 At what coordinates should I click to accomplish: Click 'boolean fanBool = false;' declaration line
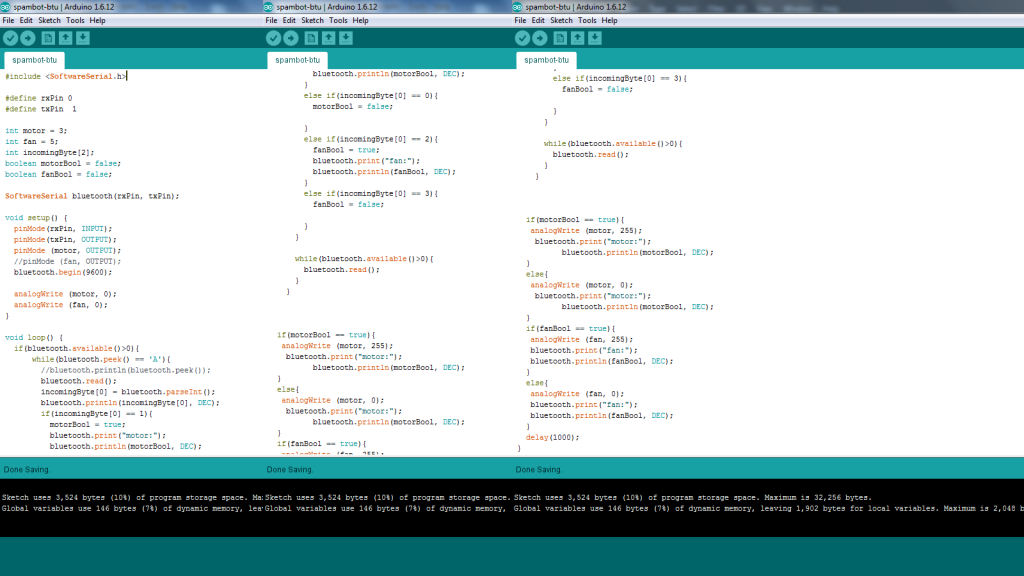(59, 174)
